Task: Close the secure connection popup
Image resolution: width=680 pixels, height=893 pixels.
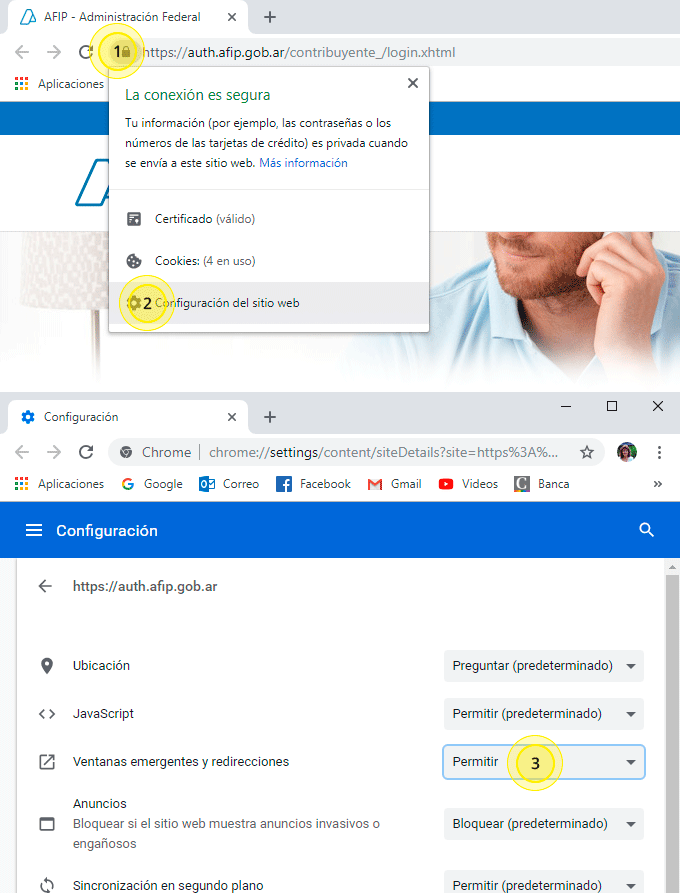Action: [413, 83]
